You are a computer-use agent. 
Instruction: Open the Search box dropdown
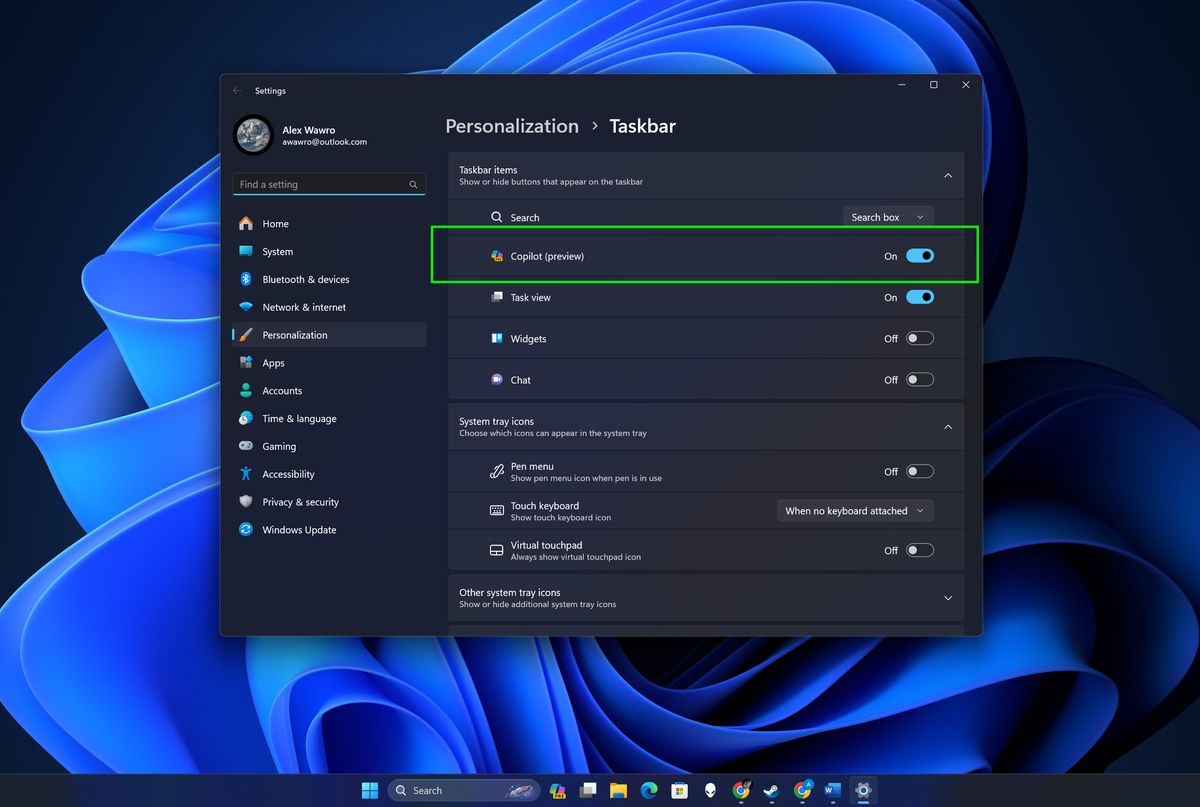point(887,217)
